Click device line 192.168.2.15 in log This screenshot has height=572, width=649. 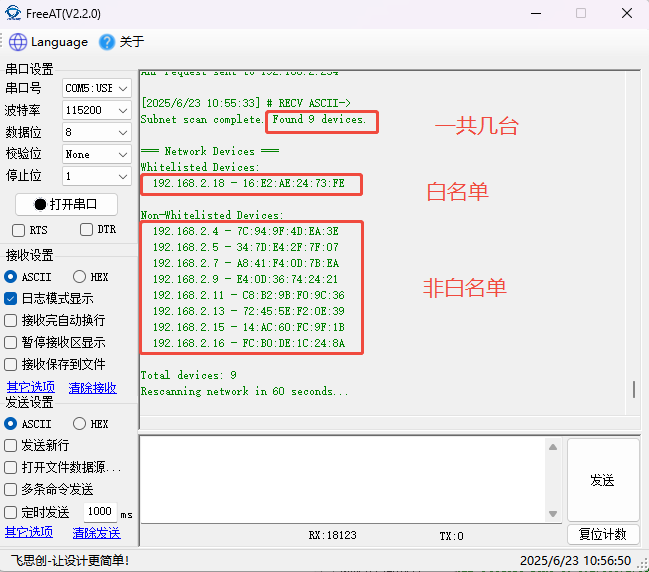pyautogui.click(x=249, y=327)
